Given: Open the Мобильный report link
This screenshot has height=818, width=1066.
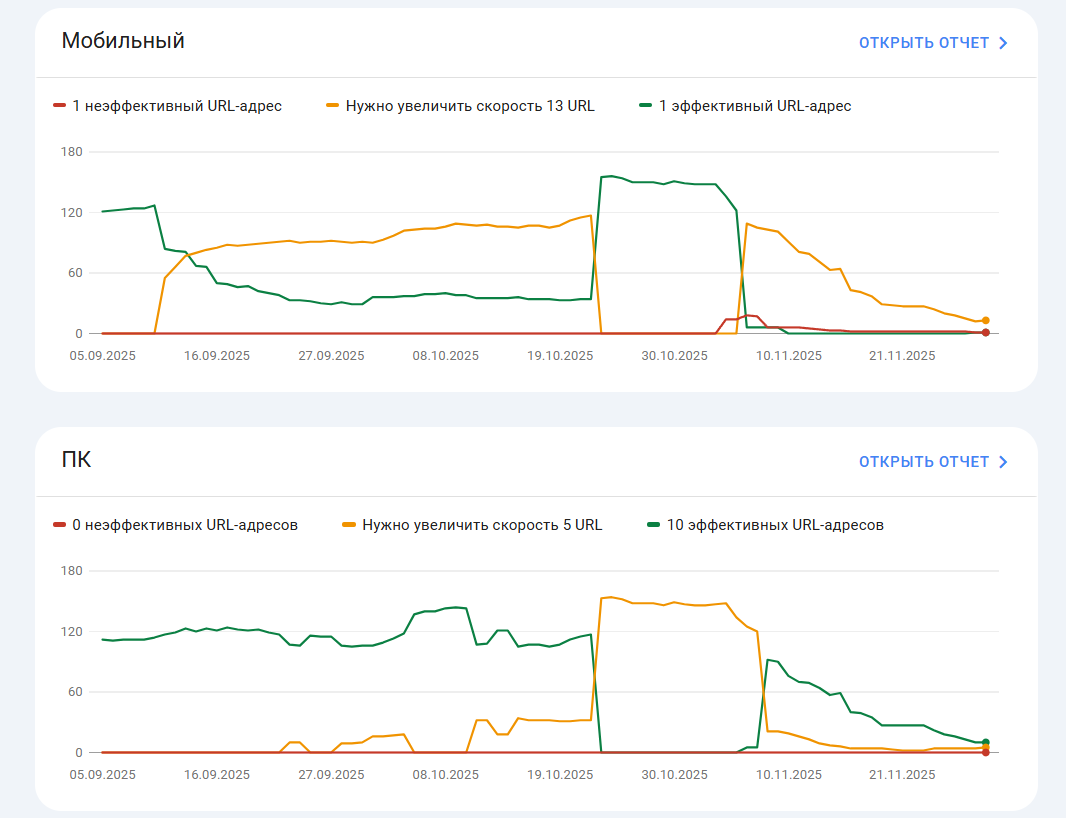Looking at the screenshot, I should [x=933, y=43].
